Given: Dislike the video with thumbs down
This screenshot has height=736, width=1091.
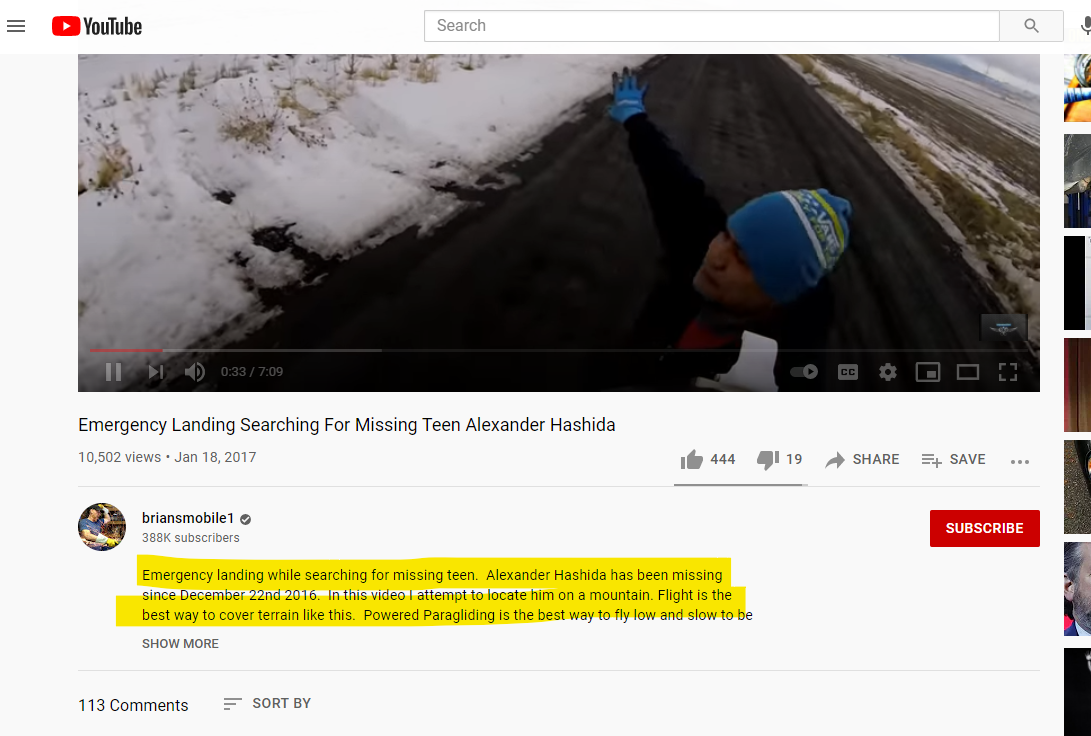Looking at the screenshot, I should coord(779,459).
